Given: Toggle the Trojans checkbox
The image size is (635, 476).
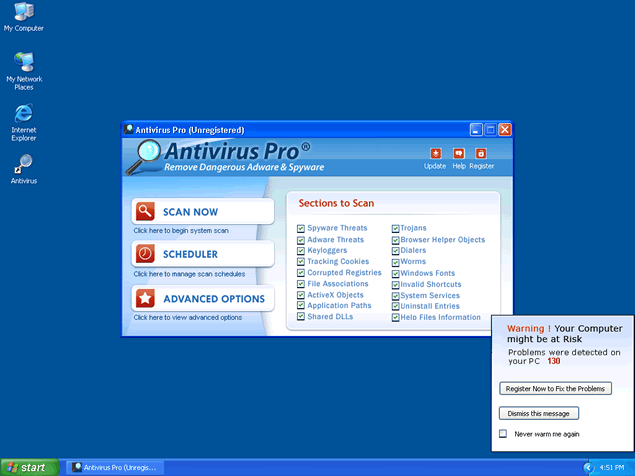Looking at the screenshot, I should pos(395,228).
